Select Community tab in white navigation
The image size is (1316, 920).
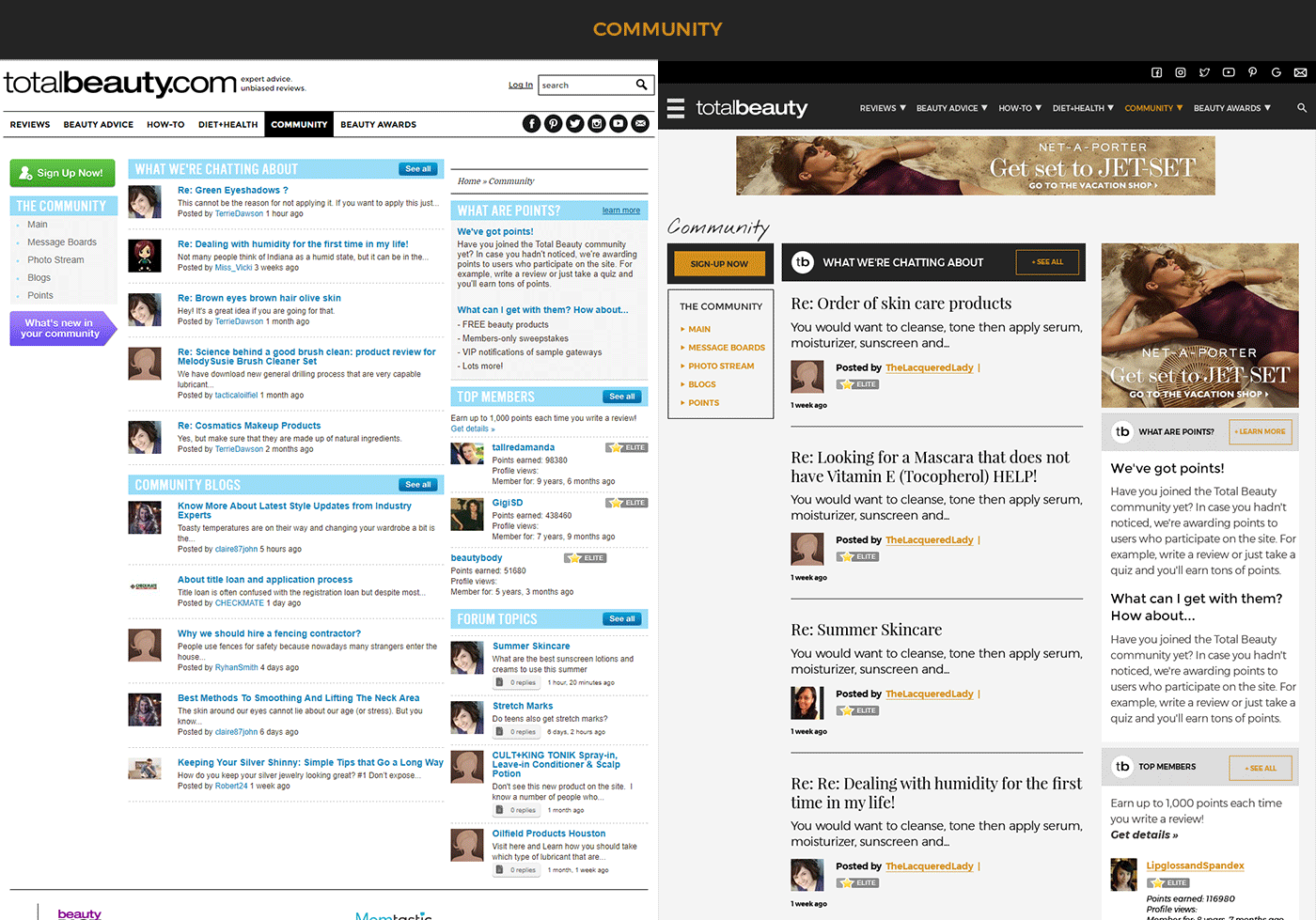point(299,124)
